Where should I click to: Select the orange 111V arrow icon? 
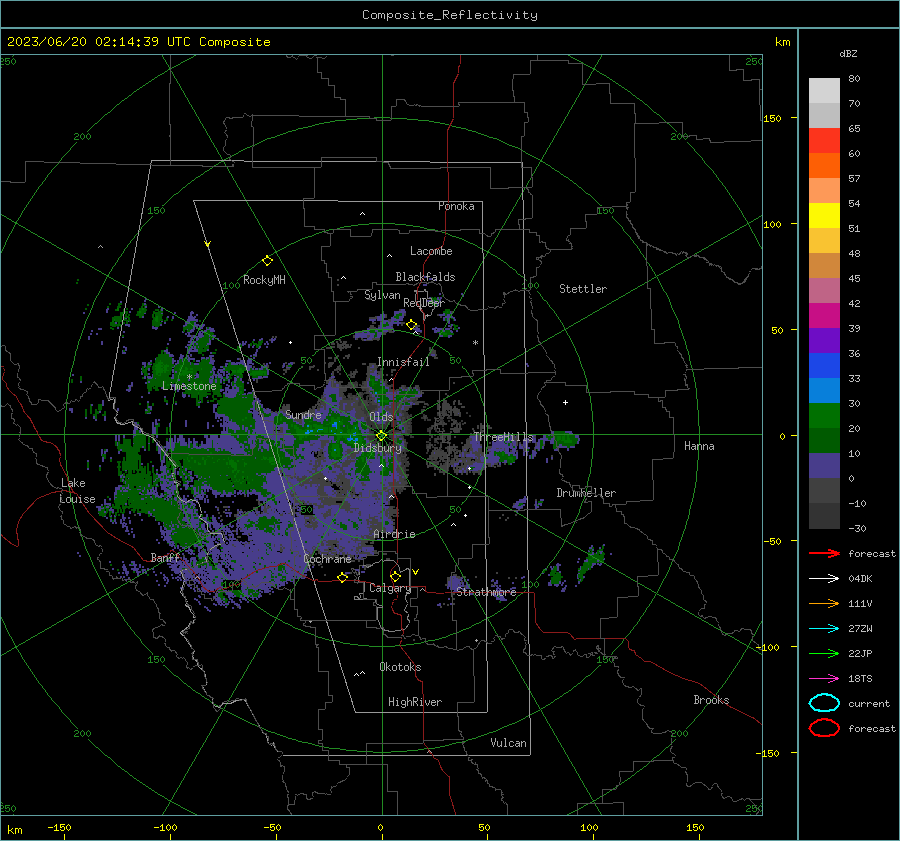coord(824,603)
